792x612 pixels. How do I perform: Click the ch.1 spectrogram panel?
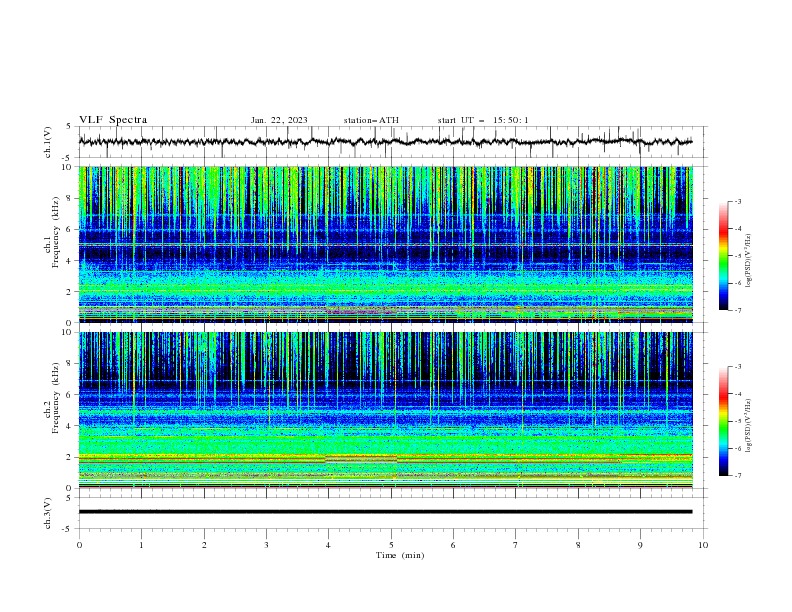click(385, 244)
